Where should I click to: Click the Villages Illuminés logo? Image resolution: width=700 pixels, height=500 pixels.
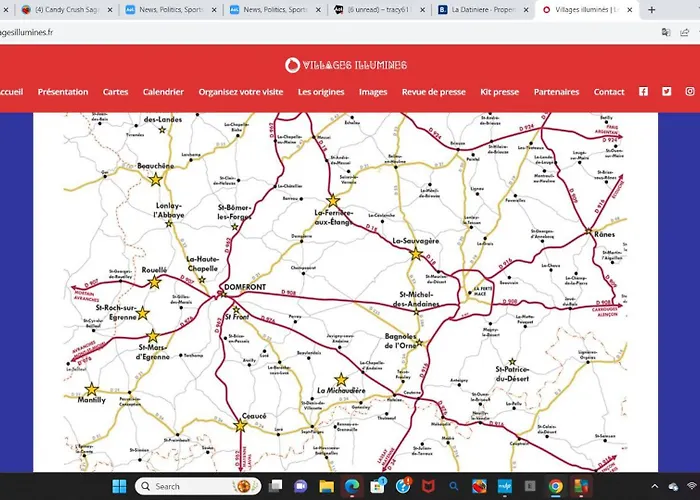tap(346, 65)
